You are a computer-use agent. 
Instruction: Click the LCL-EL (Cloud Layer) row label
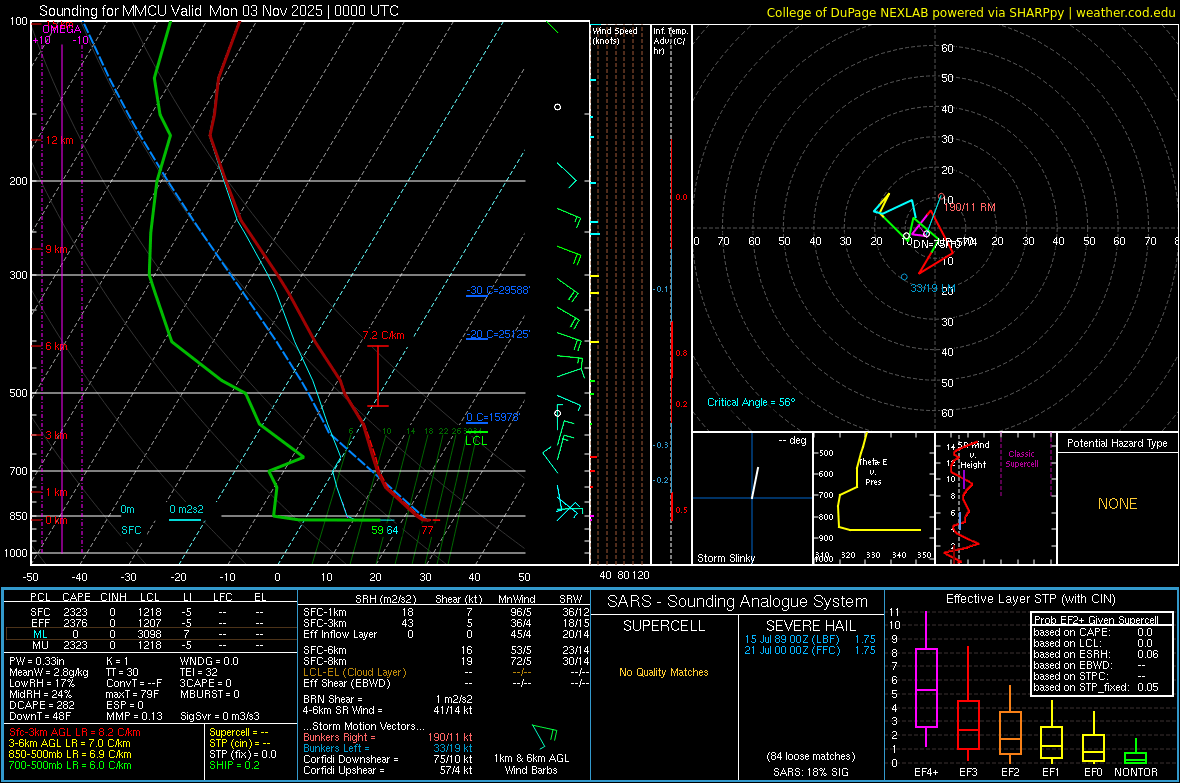(x=354, y=672)
